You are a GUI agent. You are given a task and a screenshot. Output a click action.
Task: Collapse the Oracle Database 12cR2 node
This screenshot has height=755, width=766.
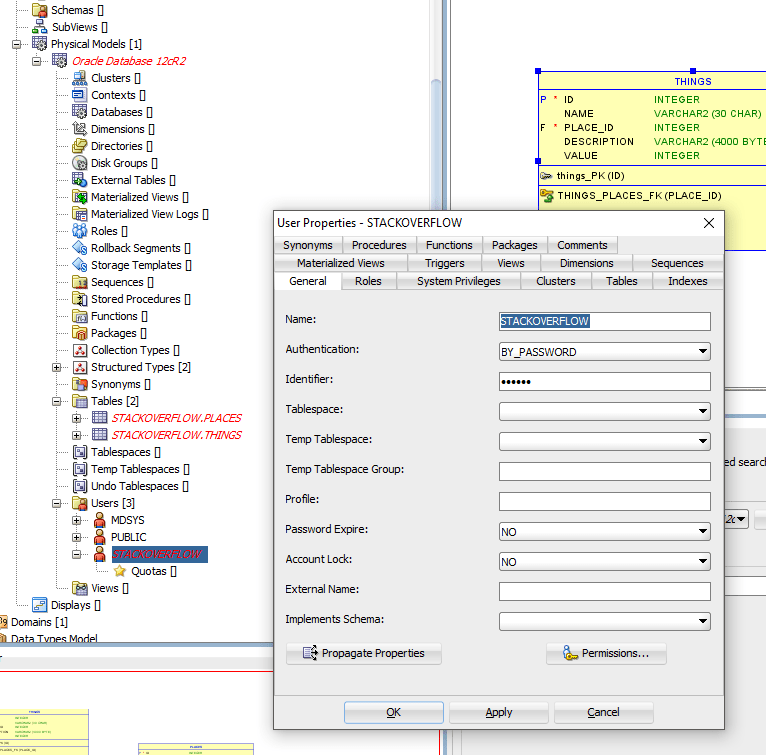coord(37,62)
